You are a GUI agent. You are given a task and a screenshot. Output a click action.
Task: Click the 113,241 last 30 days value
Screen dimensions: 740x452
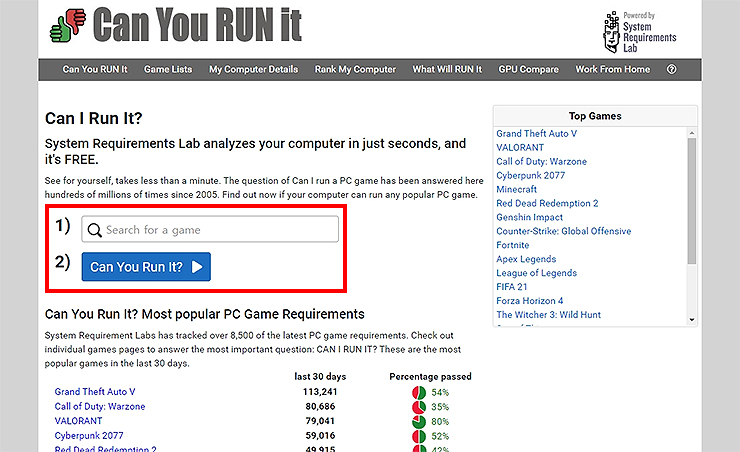(320, 392)
